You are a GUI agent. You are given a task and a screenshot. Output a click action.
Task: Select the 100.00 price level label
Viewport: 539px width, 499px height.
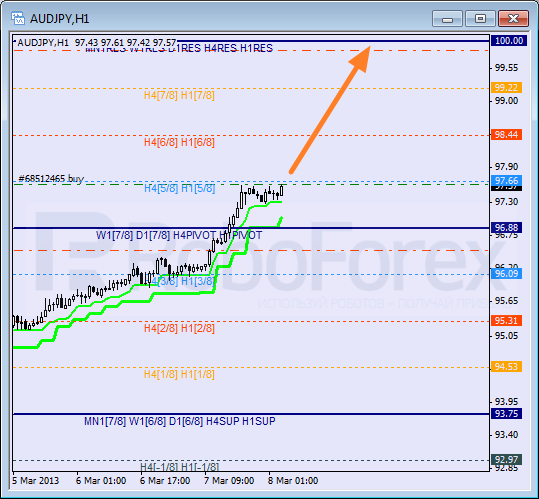pos(509,41)
